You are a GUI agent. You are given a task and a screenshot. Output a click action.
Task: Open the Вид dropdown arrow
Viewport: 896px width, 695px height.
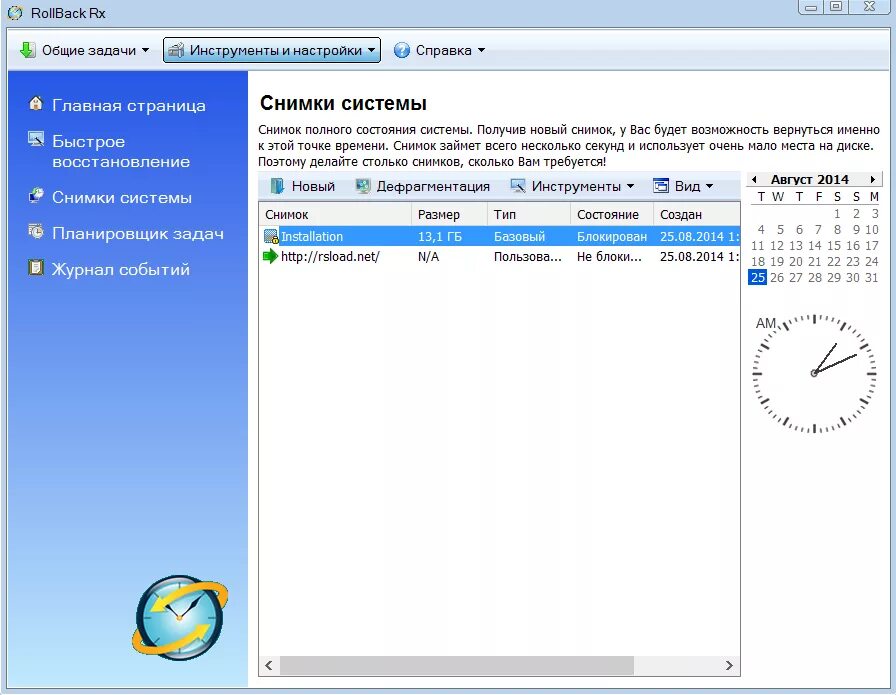709,186
